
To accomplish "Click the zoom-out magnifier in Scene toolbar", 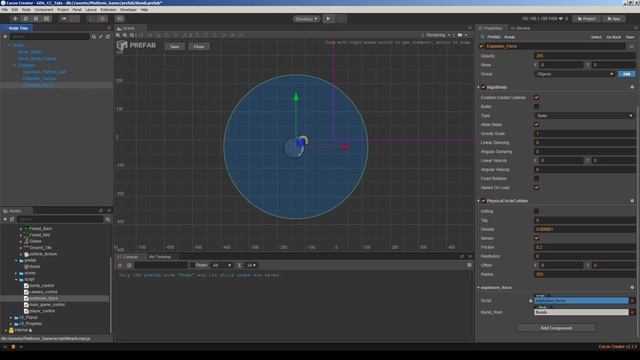I will tap(125, 35).
